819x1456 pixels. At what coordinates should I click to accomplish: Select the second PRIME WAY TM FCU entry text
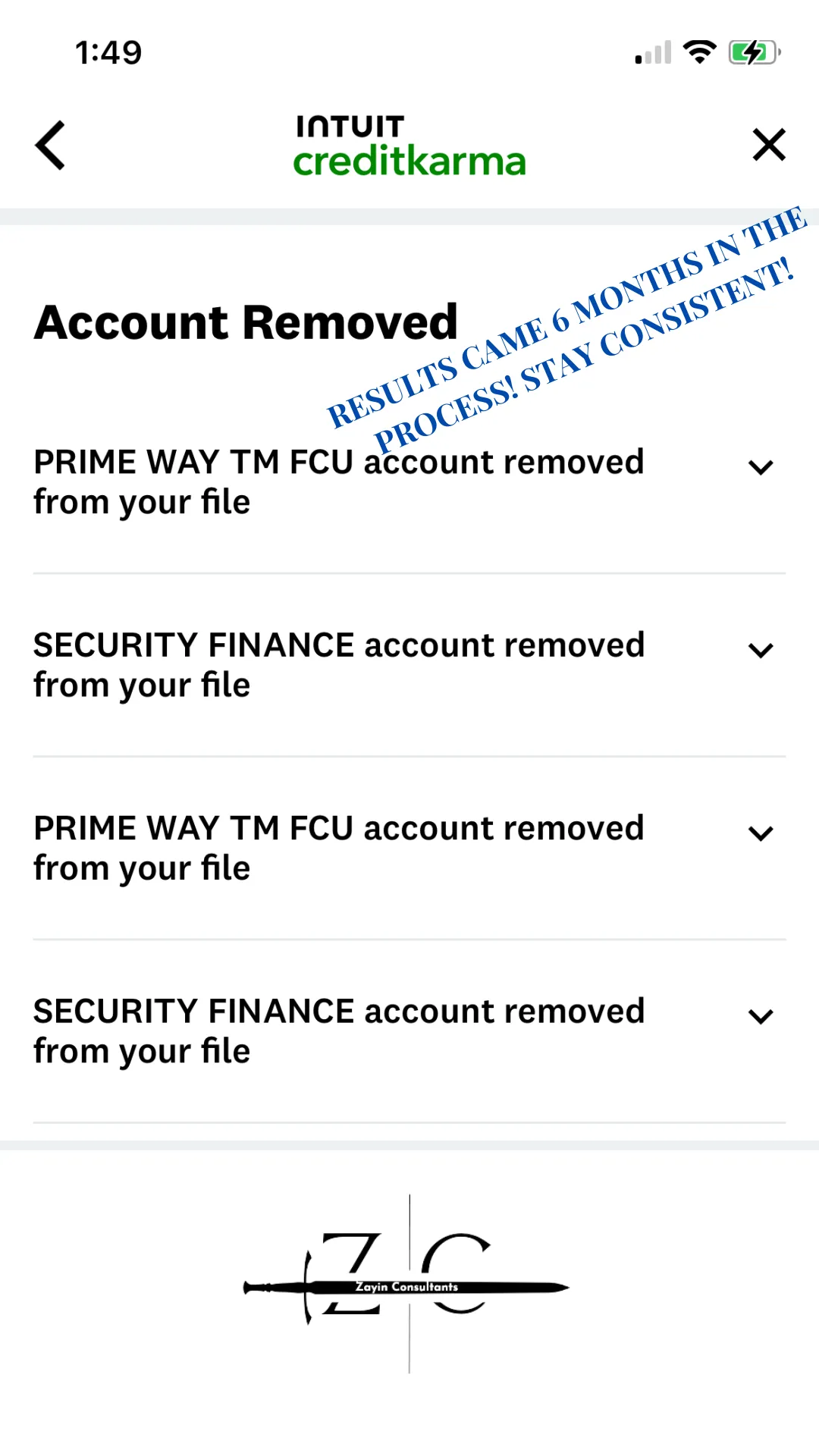coord(338,848)
